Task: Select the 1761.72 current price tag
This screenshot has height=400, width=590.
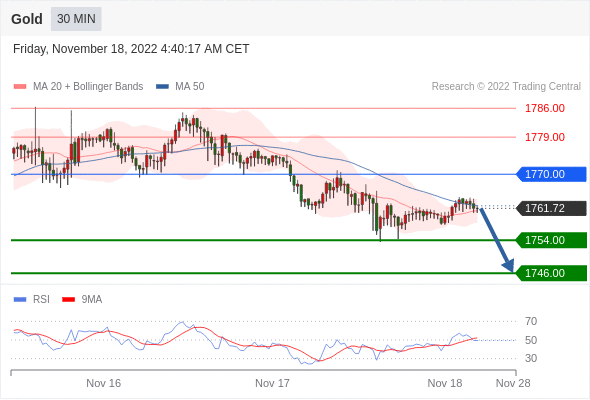Action: click(x=551, y=208)
